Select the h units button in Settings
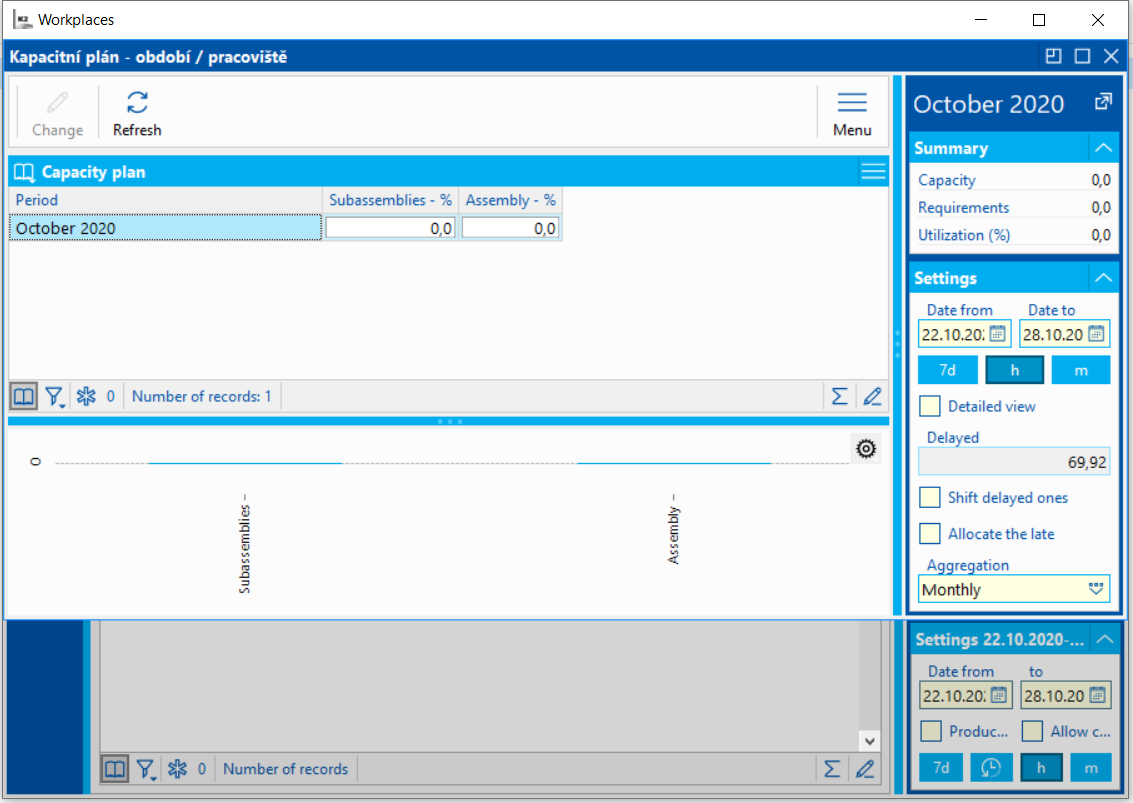Viewport: 1133px width, 803px height. tap(1014, 370)
